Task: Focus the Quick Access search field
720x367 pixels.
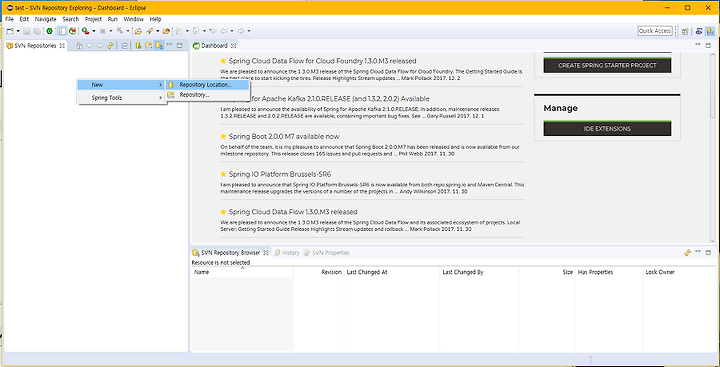Action: pos(655,31)
